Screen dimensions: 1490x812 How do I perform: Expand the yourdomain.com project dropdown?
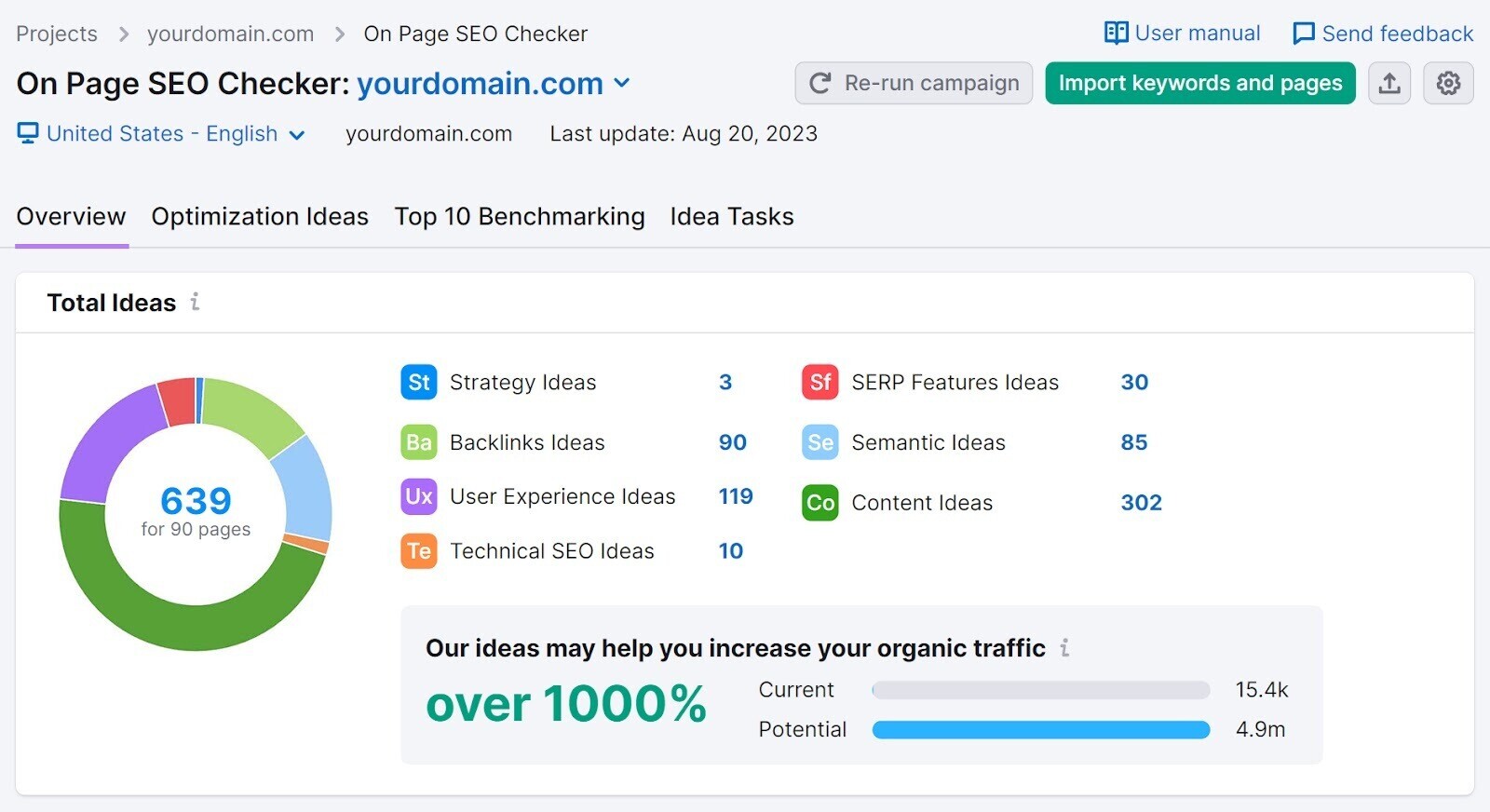pos(622,84)
